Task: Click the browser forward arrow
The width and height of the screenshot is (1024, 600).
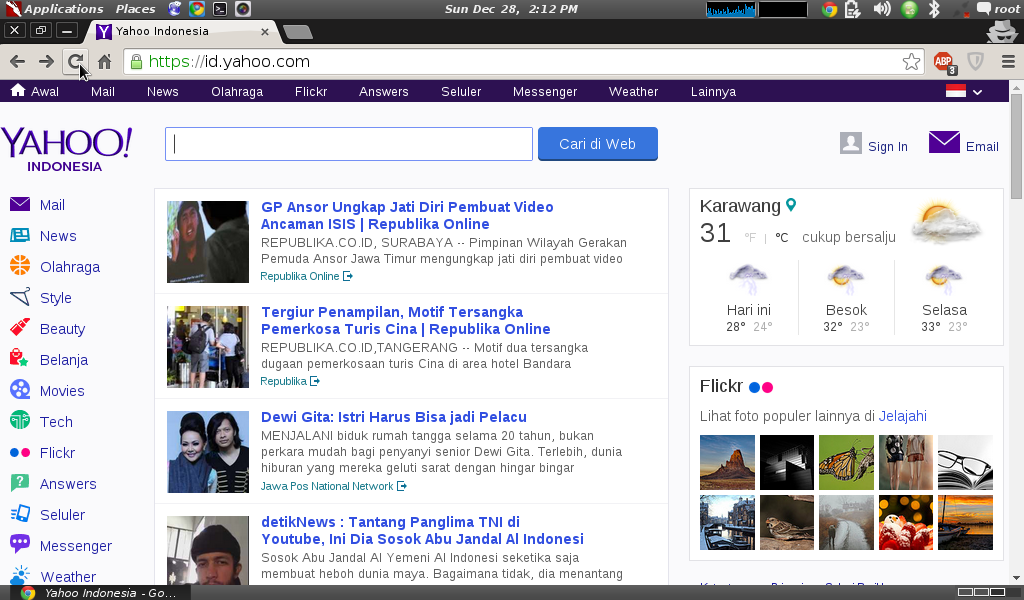Action: (46, 61)
